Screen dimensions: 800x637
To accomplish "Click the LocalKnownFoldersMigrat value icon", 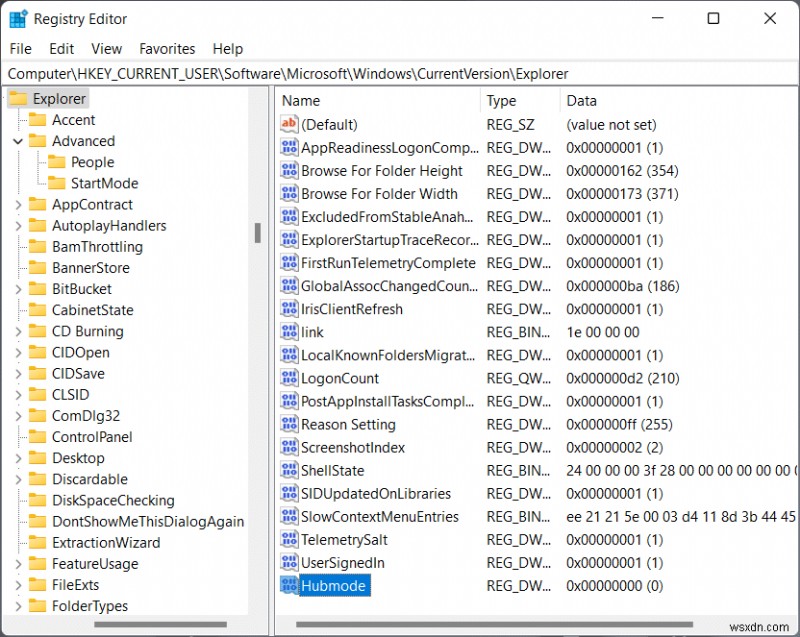I will tap(289, 354).
